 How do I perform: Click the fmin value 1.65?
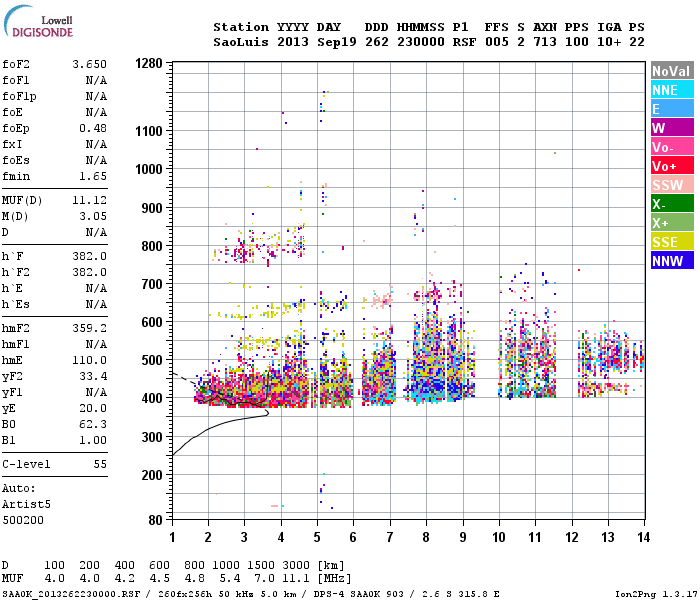point(93,176)
